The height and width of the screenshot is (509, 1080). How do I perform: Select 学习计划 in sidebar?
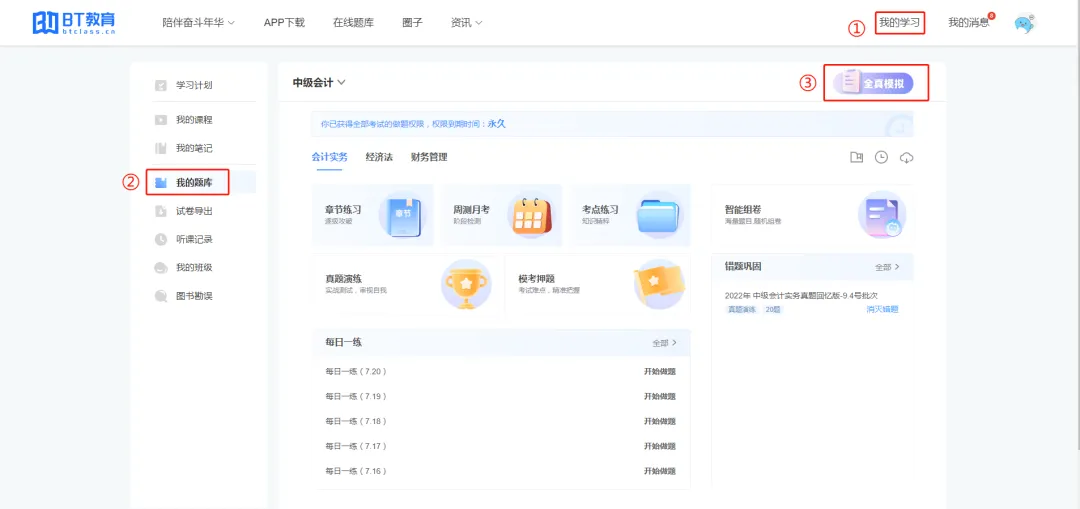tap(194, 85)
